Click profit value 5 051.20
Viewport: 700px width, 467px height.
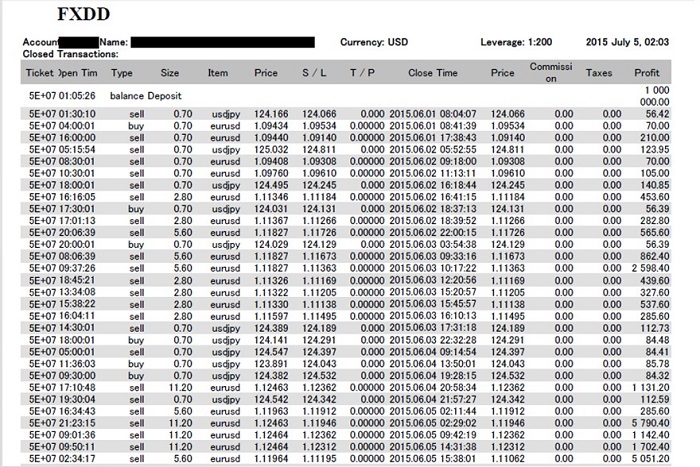650,459
